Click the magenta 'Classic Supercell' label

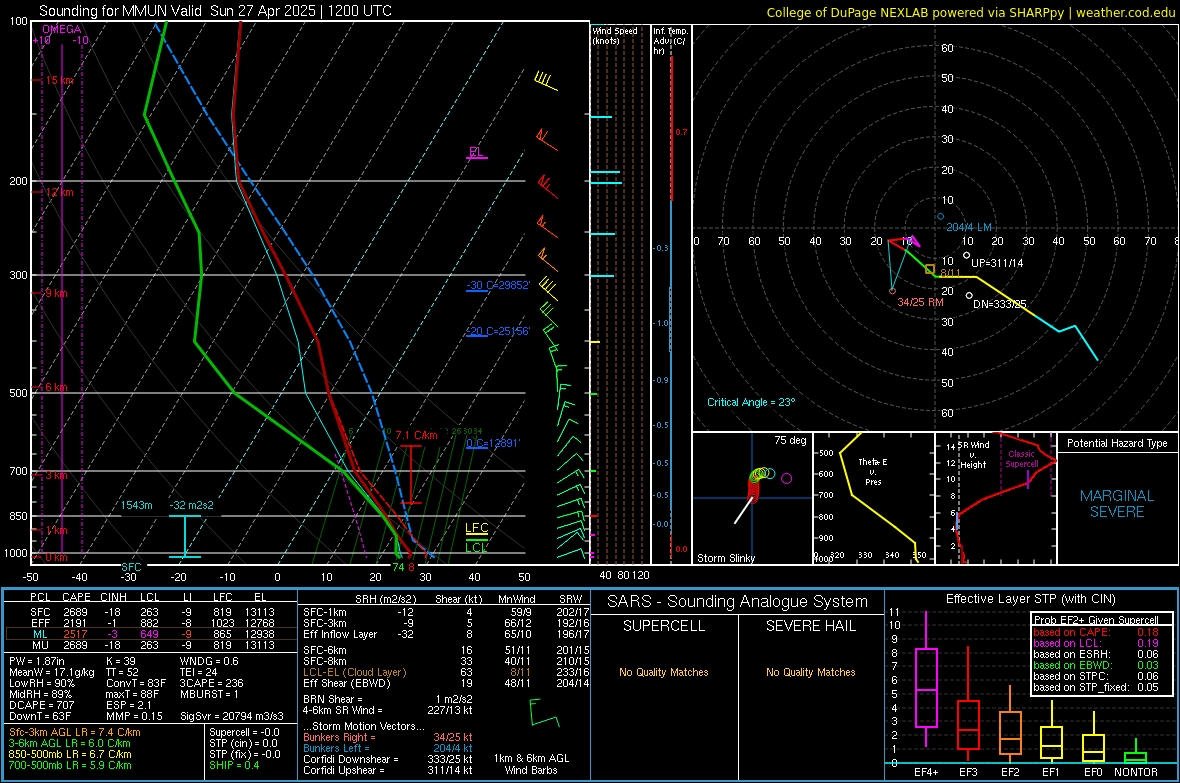pyautogui.click(x=1022, y=459)
